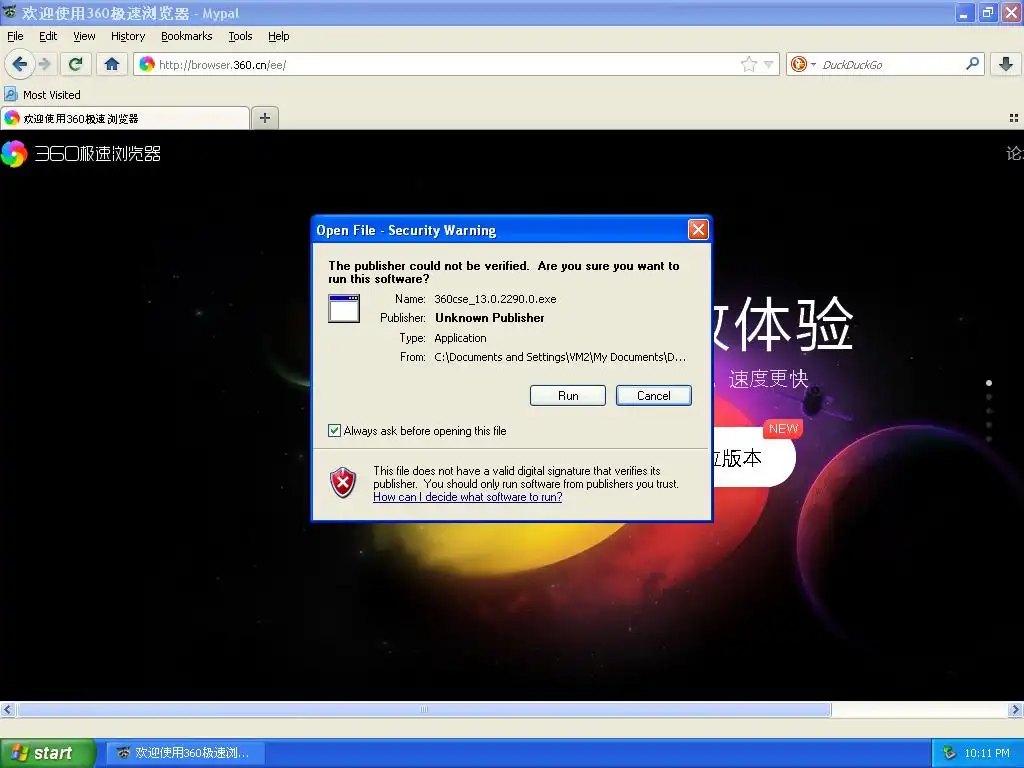Show the tab groups grid icon
The width and height of the screenshot is (1024, 768).
1014,118
